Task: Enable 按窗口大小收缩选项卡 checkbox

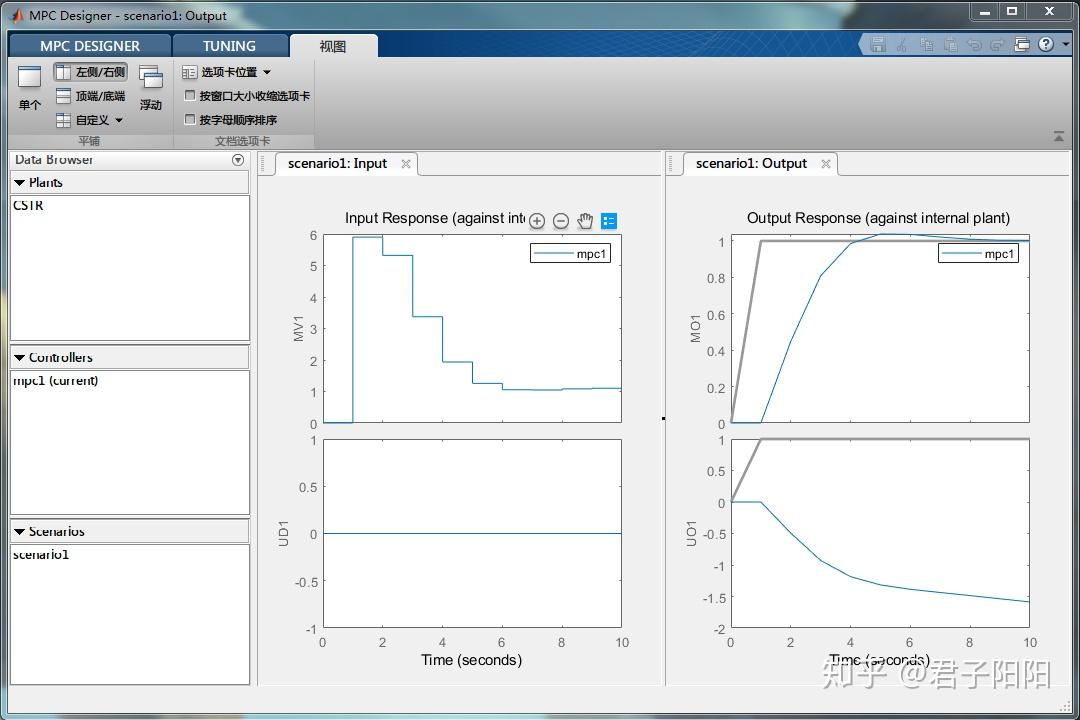Action: (190, 96)
